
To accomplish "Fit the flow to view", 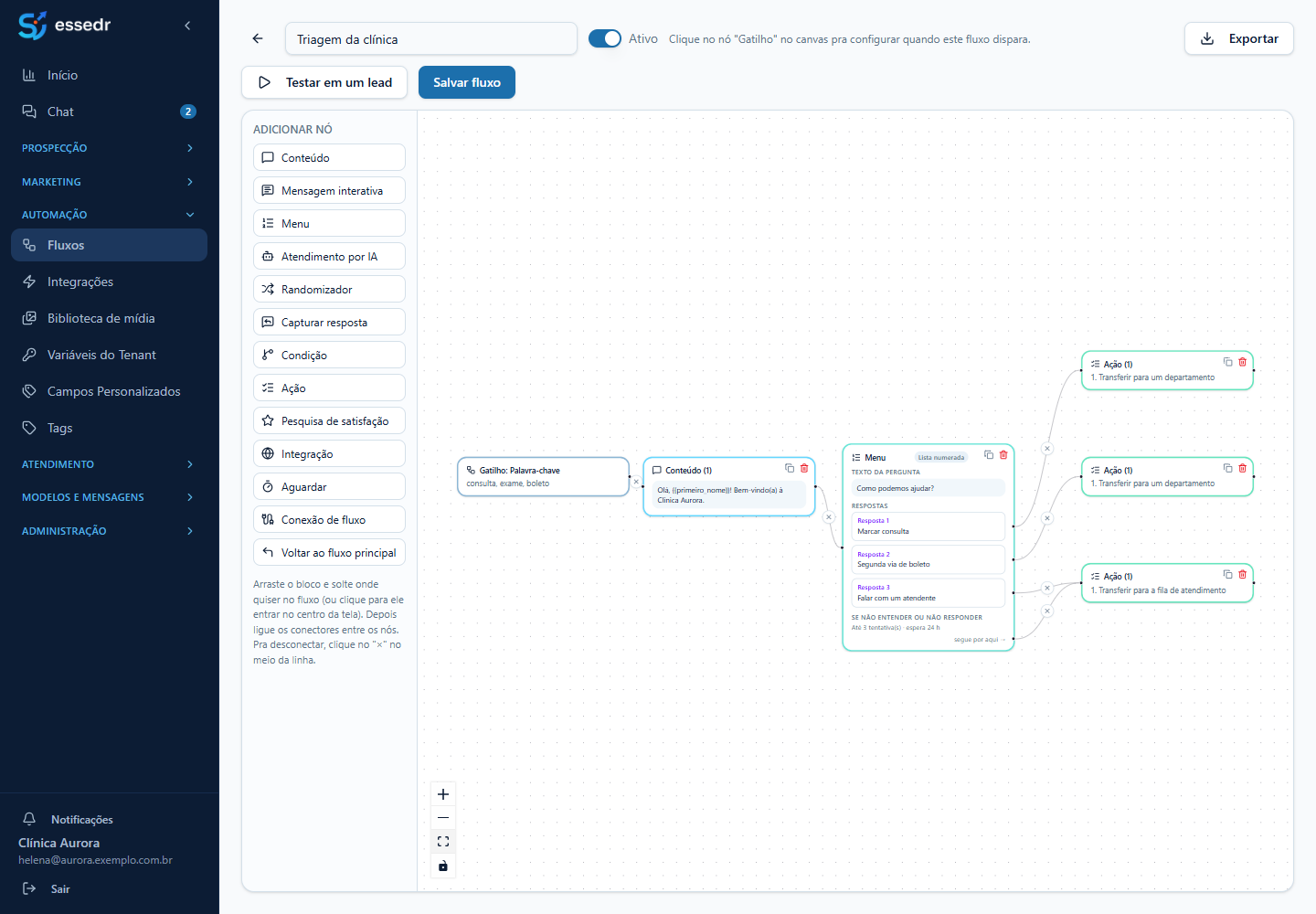I will (x=443, y=842).
